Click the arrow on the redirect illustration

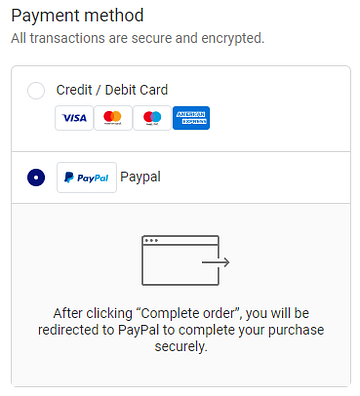tap(216, 262)
